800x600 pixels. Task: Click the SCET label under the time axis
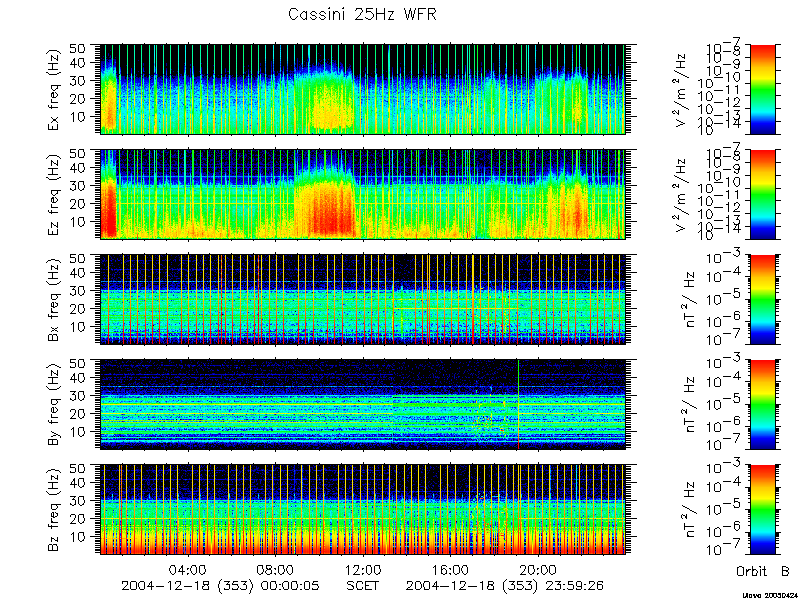coord(363,586)
